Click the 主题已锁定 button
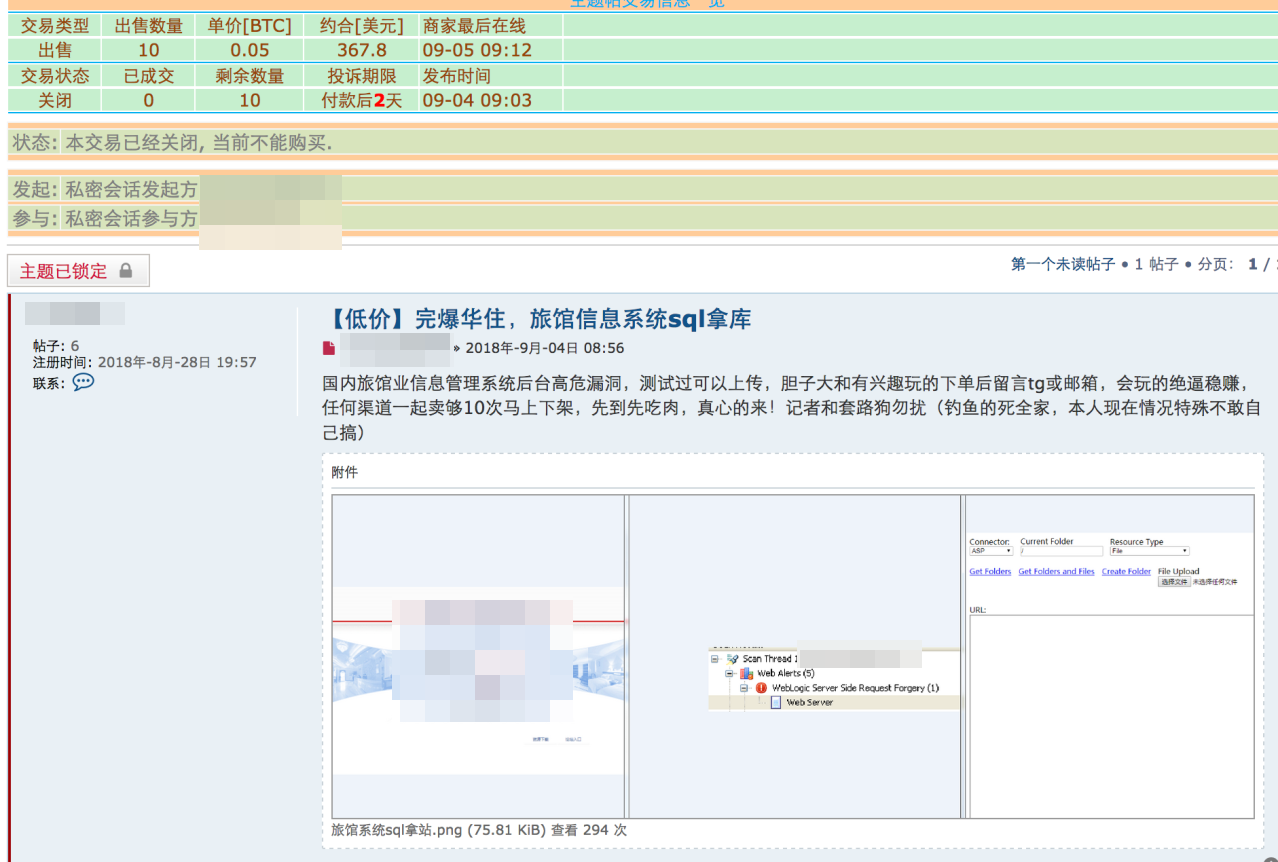Screen dimensions: 1278x862 [x=78, y=271]
